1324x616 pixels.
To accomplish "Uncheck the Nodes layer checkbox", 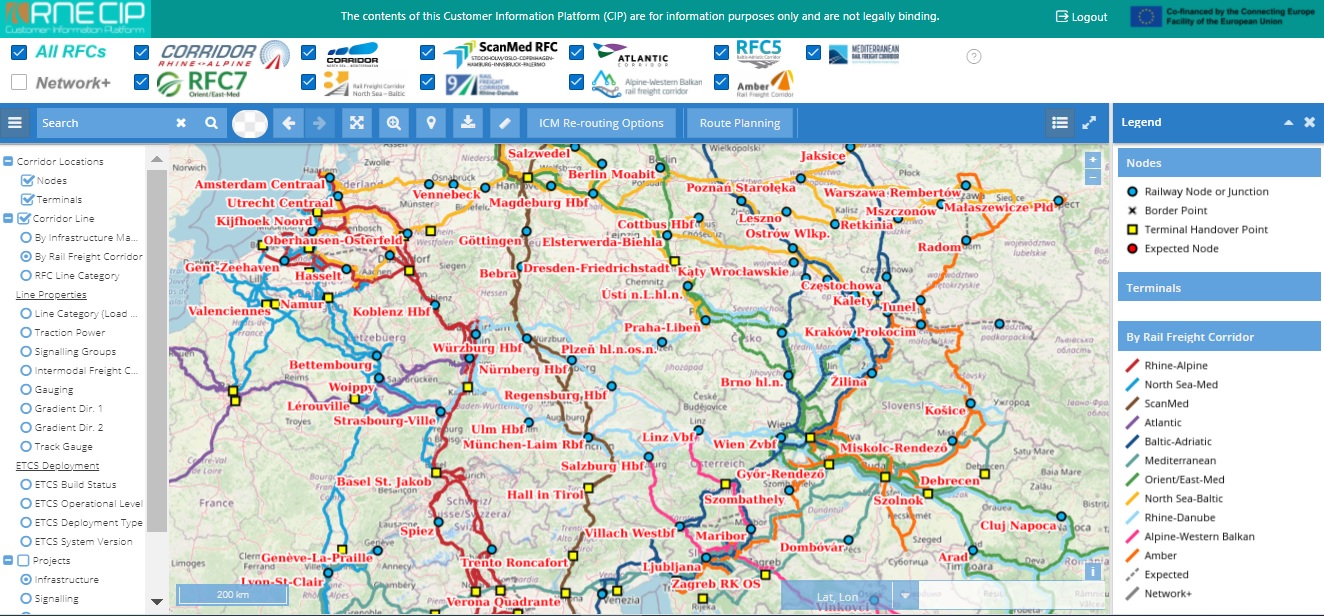I will click(x=27, y=181).
